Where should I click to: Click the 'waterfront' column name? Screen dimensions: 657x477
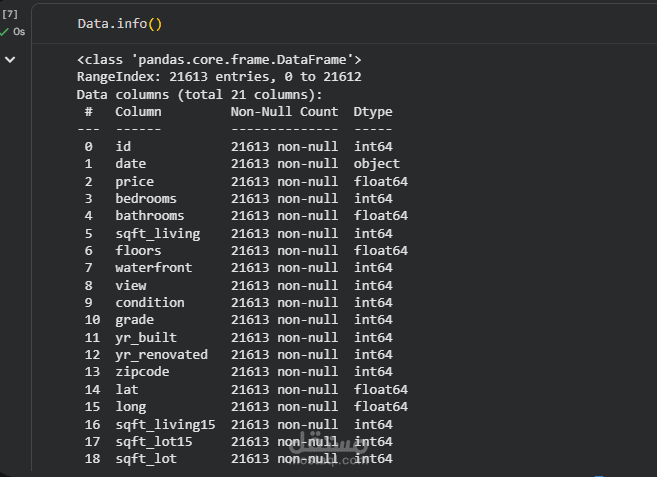pos(154,268)
